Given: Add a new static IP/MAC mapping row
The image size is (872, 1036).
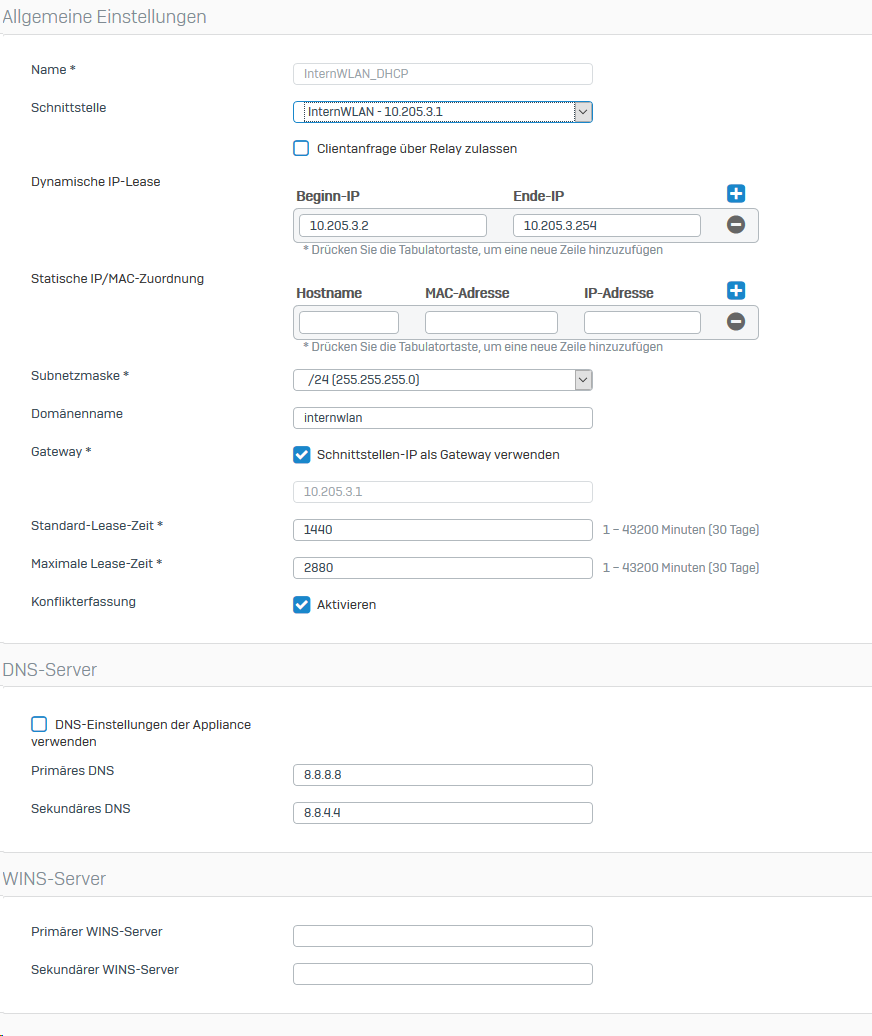Looking at the screenshot, I should [736, 291].
